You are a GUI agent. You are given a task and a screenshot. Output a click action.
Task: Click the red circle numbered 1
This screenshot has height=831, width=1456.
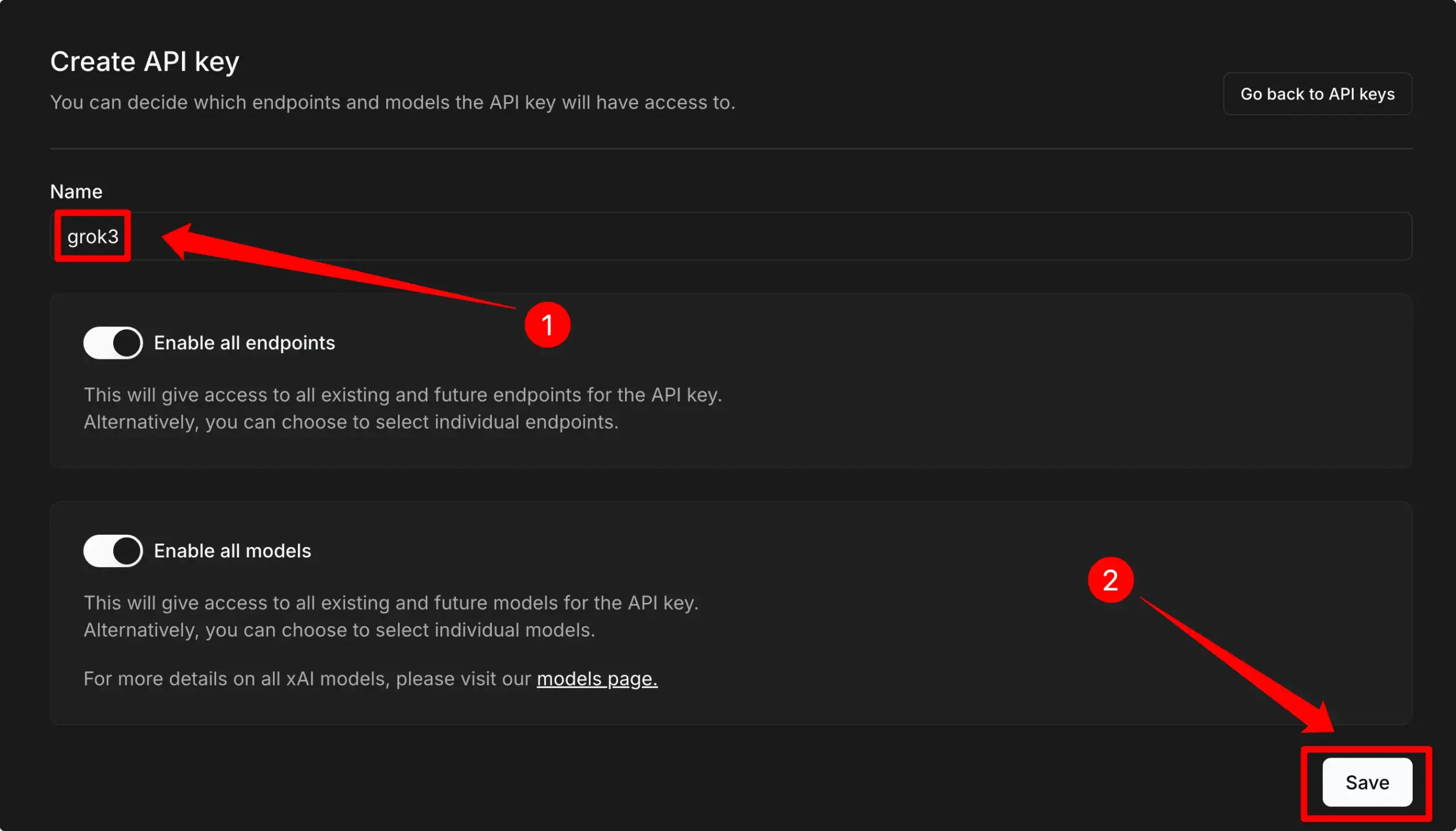pos(547,325)
